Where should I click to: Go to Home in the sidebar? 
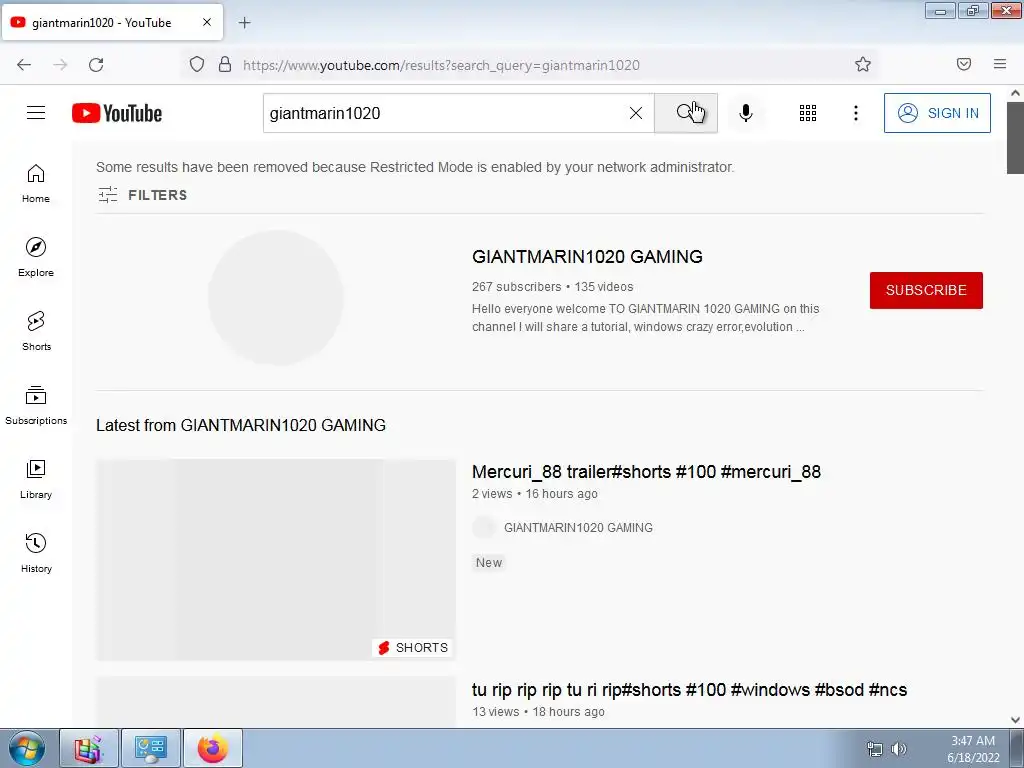click(x=36, y=184)
